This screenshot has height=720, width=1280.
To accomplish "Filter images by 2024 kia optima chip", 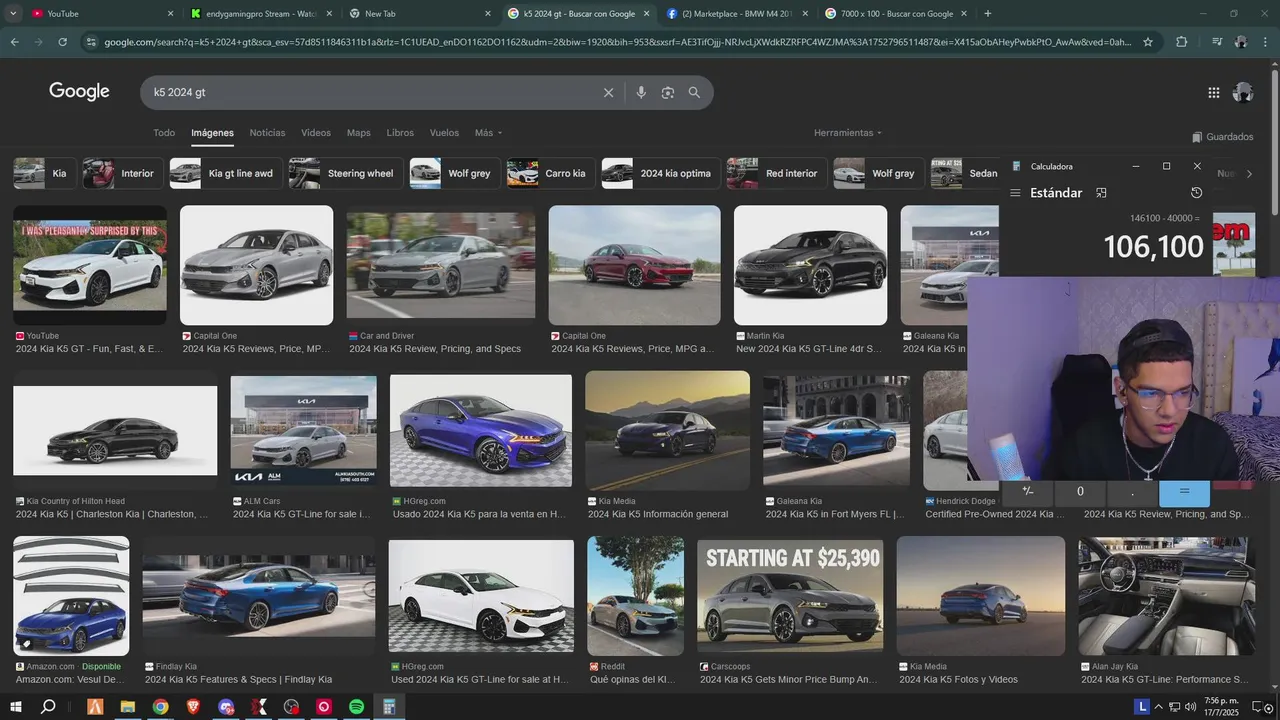I will coord(660,173).
